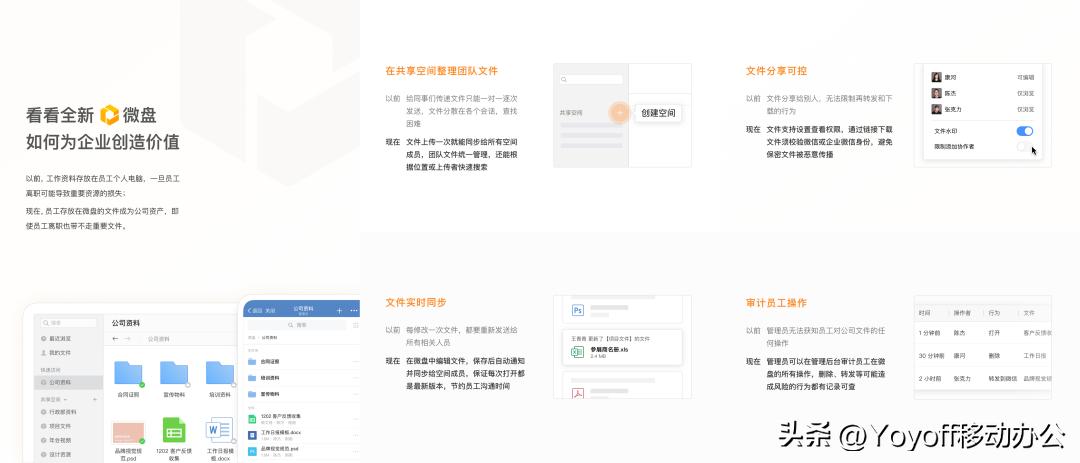Click the 文件分享可控 heading
1080x463 pixels.
tap(776, 70)
